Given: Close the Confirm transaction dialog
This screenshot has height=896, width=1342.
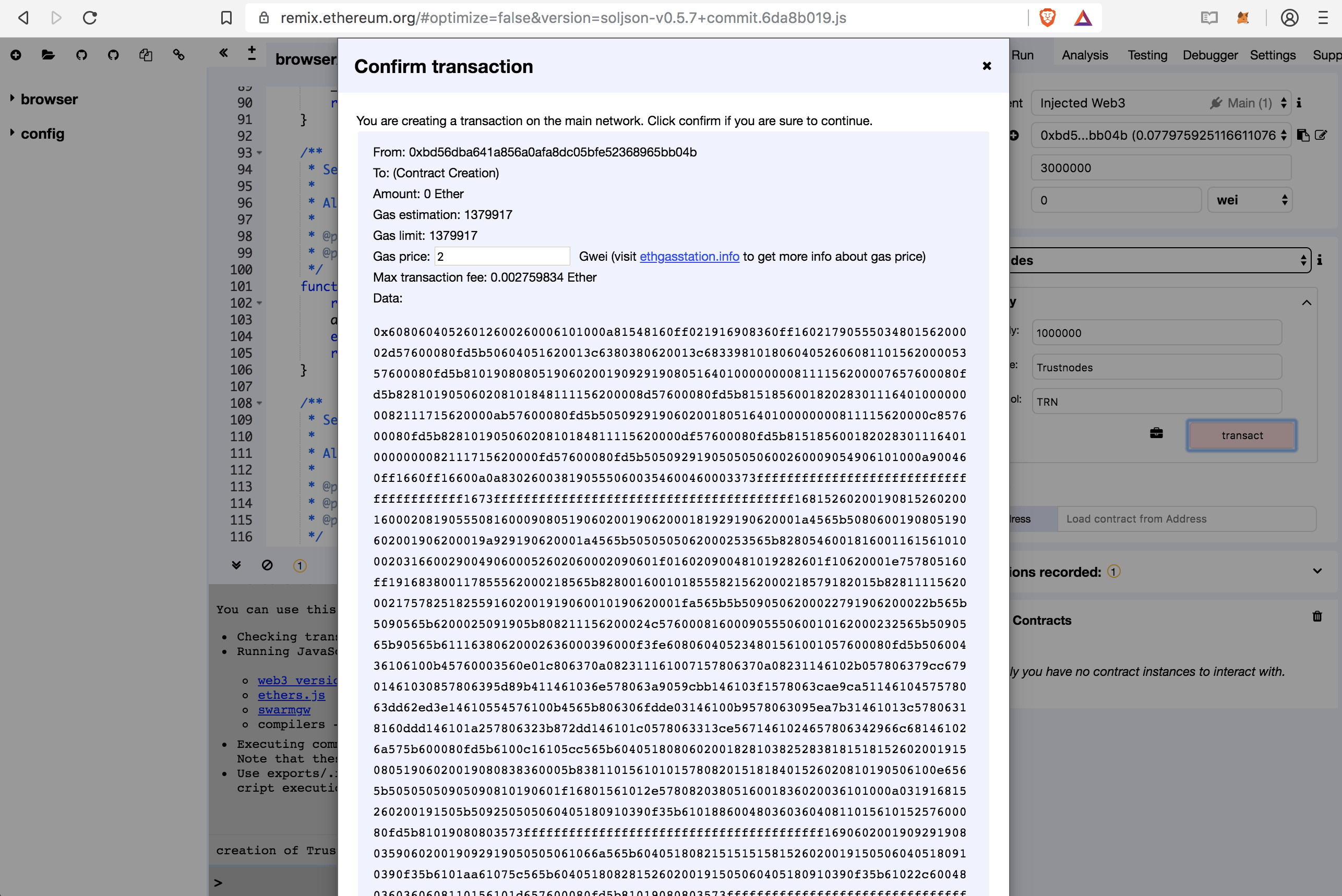Looking at the screenshot, I should tap(987, 66).
